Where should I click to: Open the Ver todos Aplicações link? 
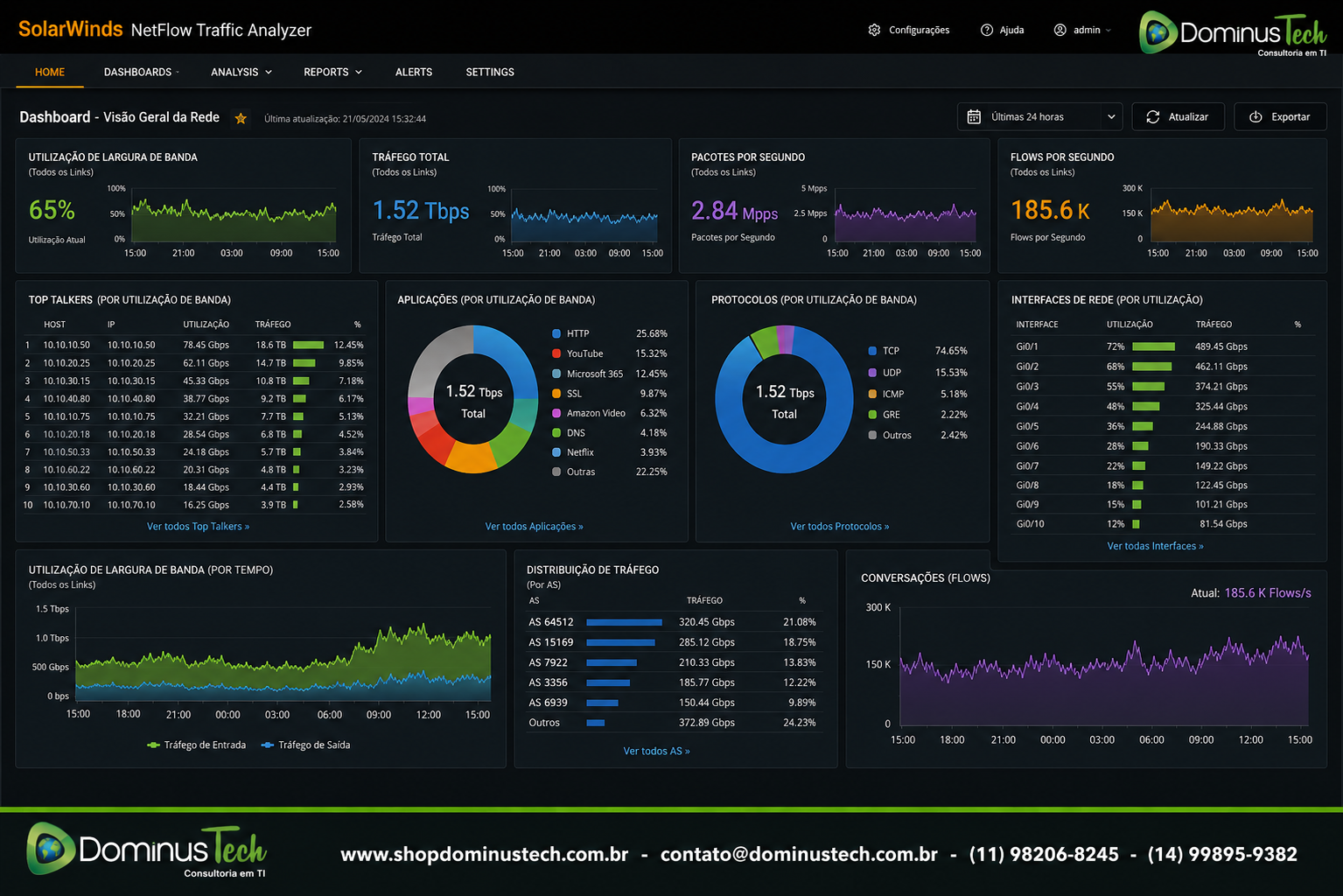click(534, 527)
